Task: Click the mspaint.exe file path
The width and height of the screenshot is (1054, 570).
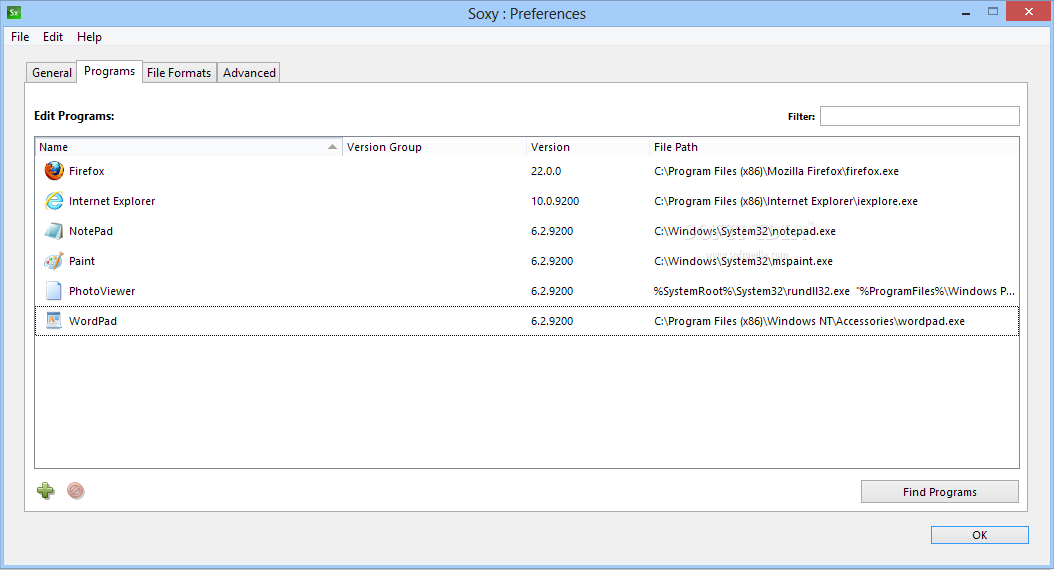Action: [743, 261]
